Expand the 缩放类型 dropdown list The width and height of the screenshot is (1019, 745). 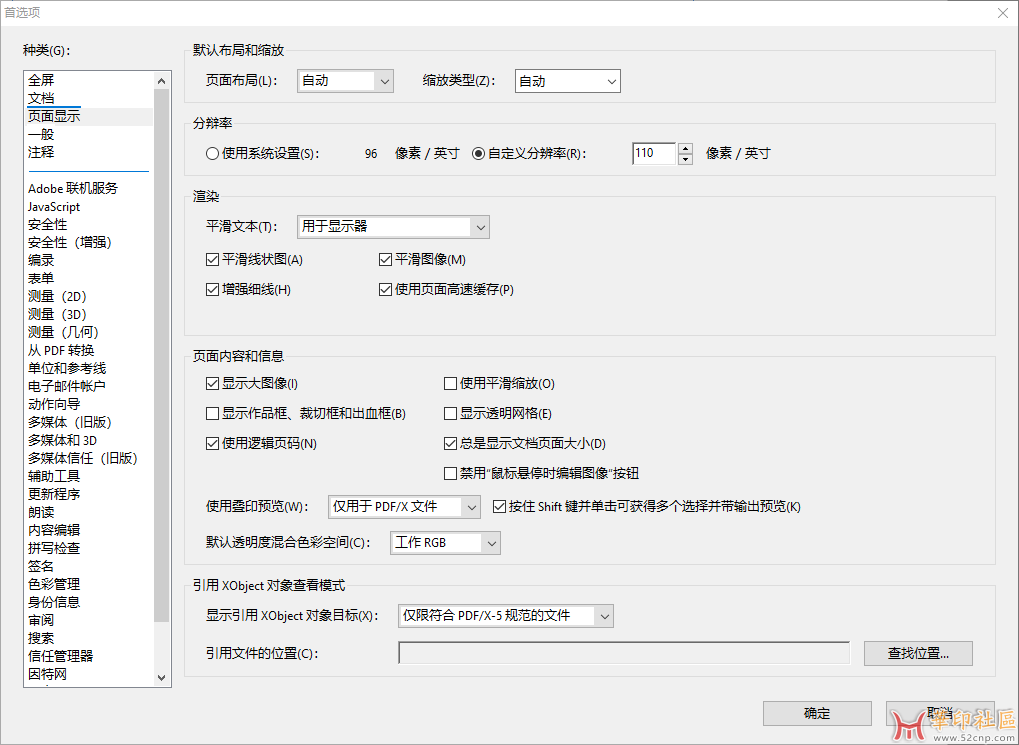coord(567,81)
